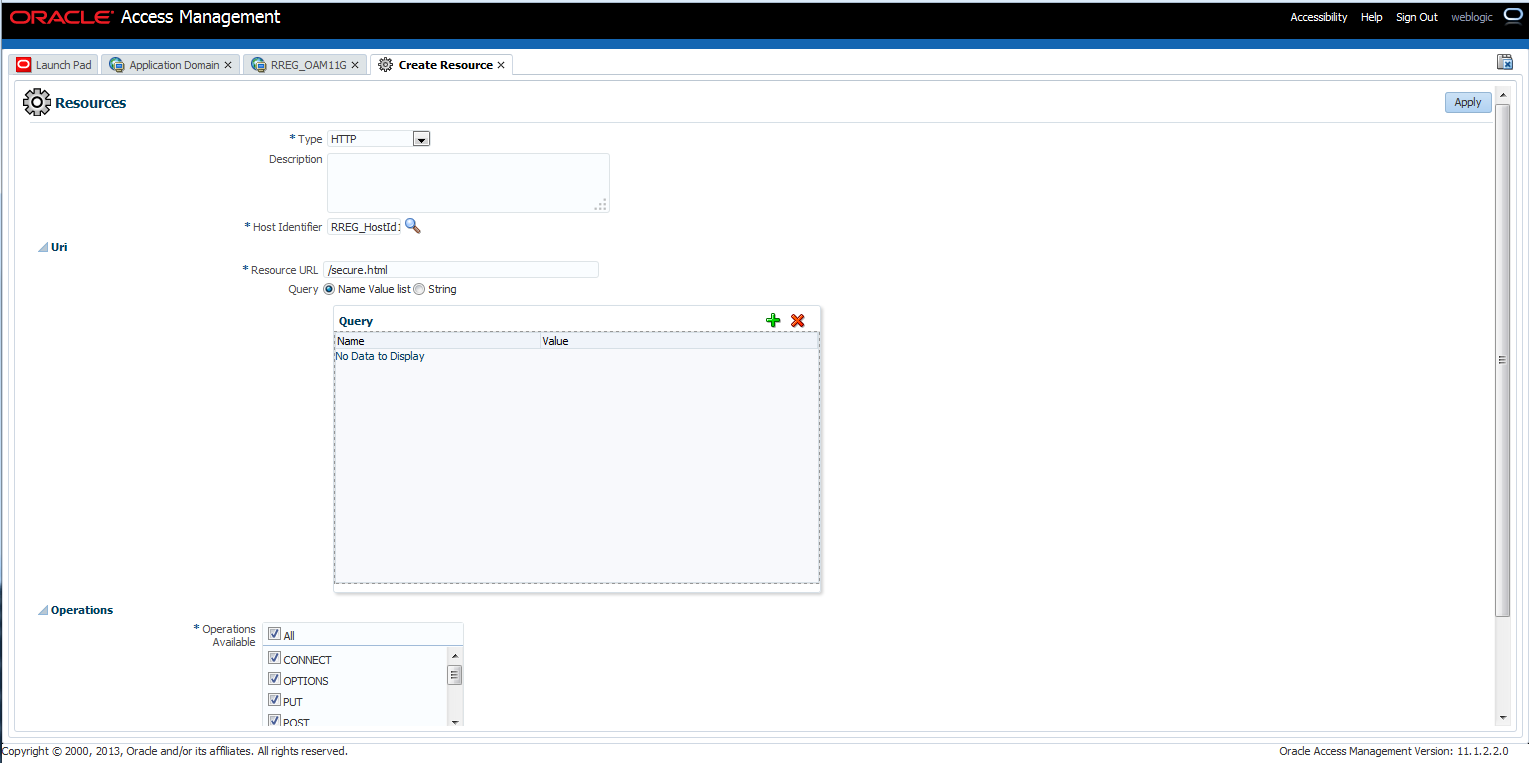Close the RREG_OAM11G tab
The width and height of the screenshot is (1529, 763).
[354, 65]
